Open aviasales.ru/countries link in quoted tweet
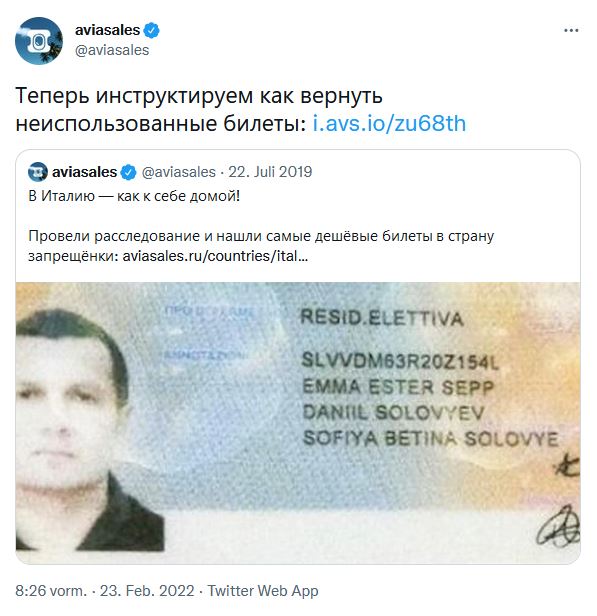This screenshot has height=616, width=597. 215,256
